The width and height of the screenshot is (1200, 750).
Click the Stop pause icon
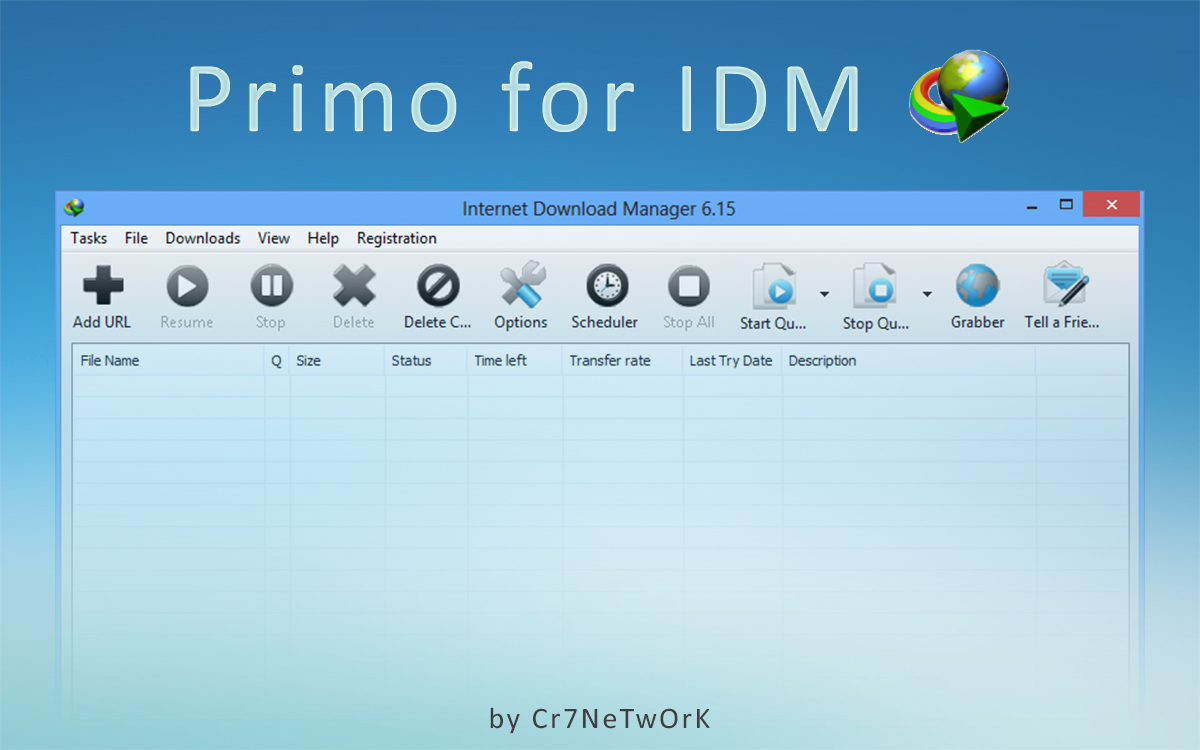(x=271, y=286)
